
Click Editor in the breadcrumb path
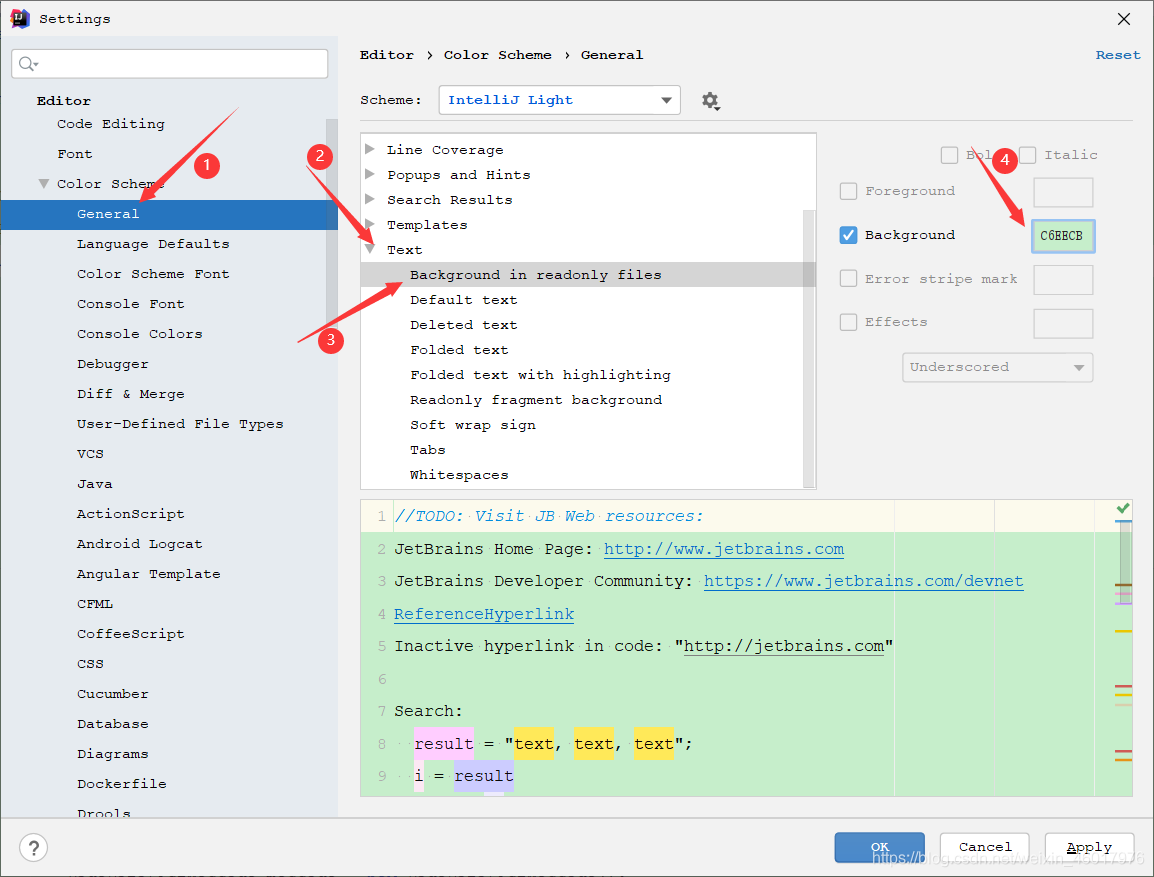[386, 55]
